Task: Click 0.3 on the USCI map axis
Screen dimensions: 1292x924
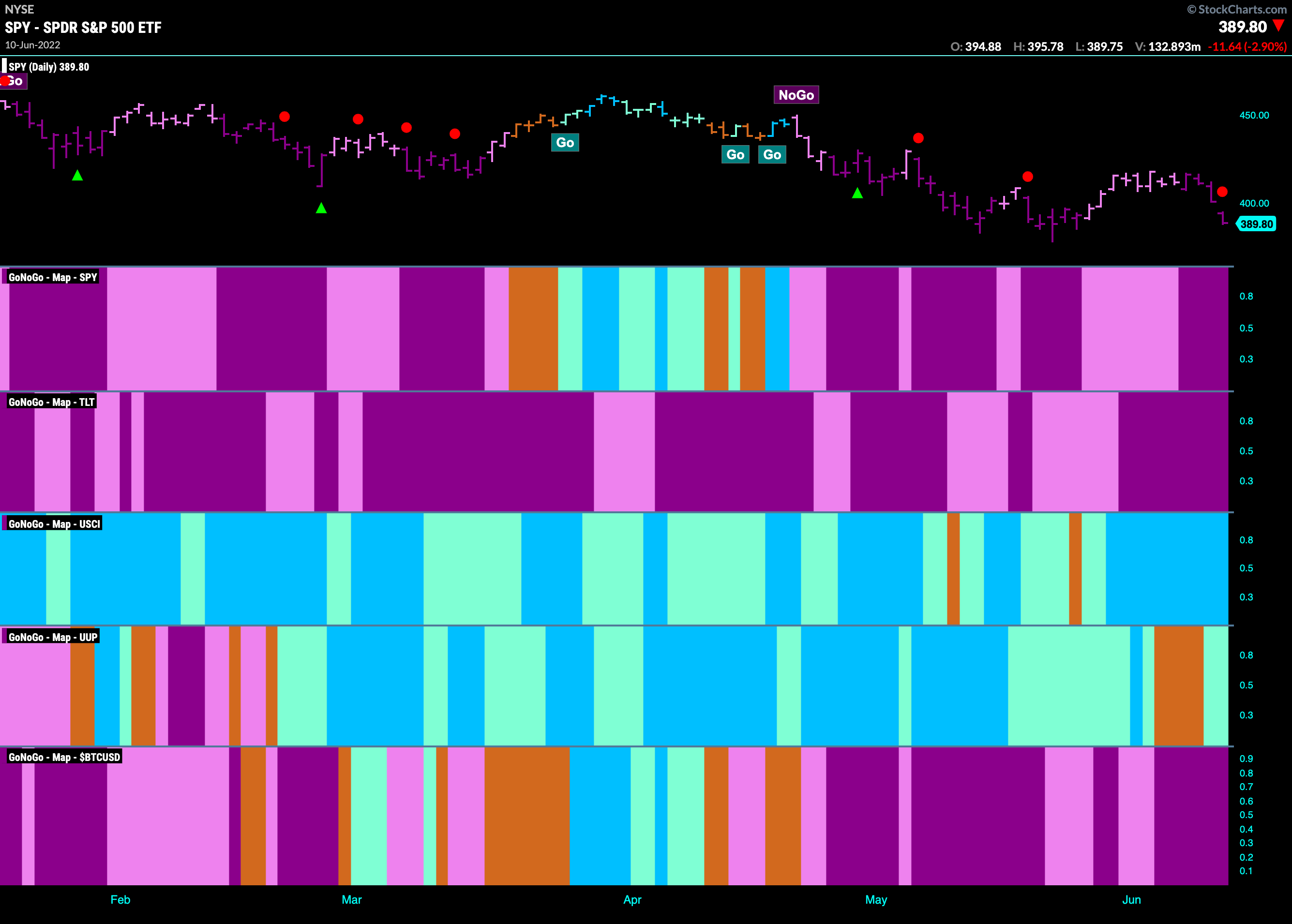Action: (x=1246, y=597)
